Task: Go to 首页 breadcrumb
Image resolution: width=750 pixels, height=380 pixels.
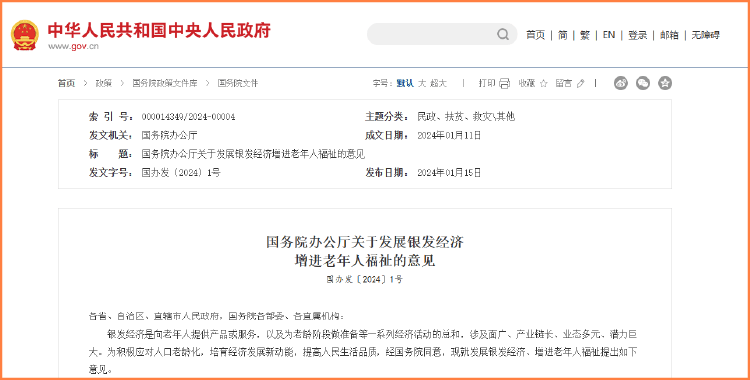Action: click(66, 83)
